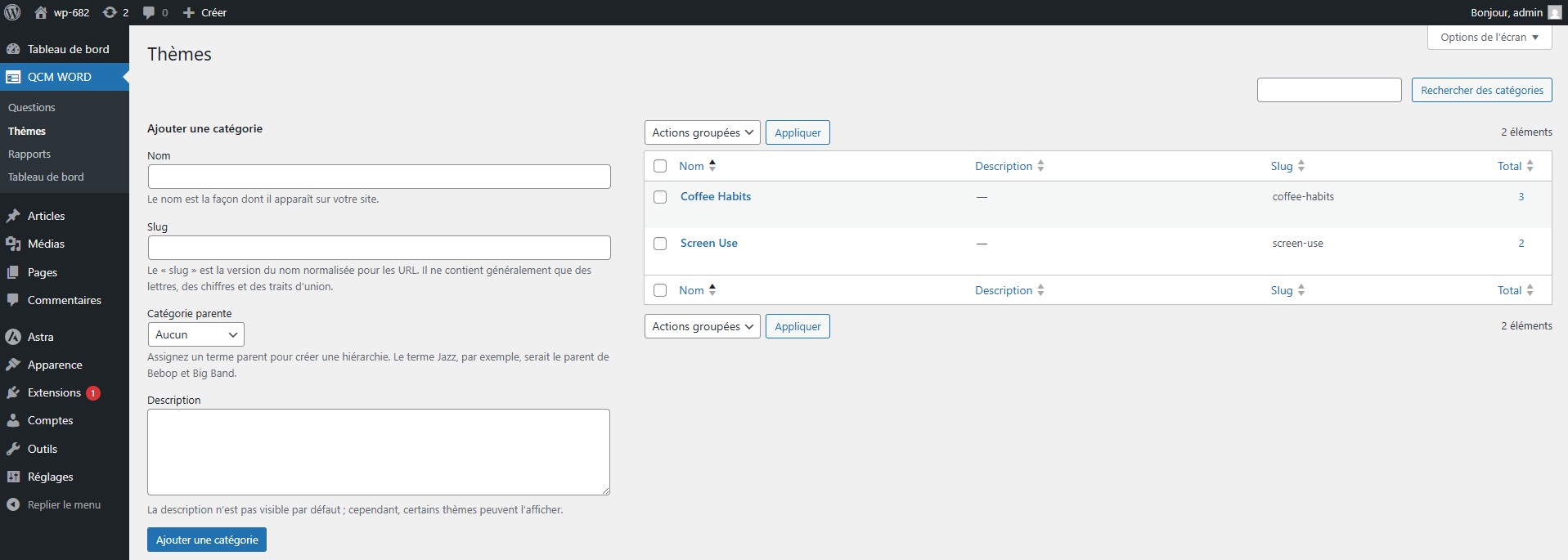1568x560 pixels.
Task: Expand the Catégorie parente dropdown
Action: (195, 334)
